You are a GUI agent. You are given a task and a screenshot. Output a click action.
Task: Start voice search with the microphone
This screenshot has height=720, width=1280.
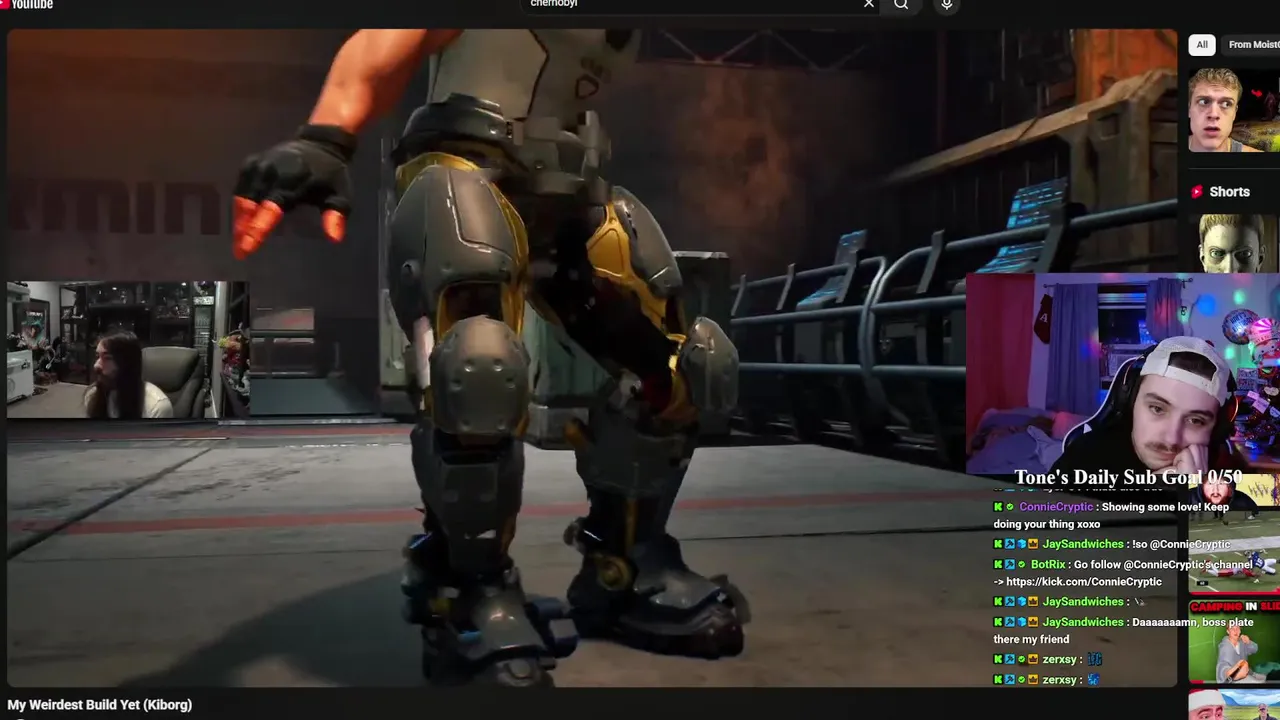tap(946, 5)
